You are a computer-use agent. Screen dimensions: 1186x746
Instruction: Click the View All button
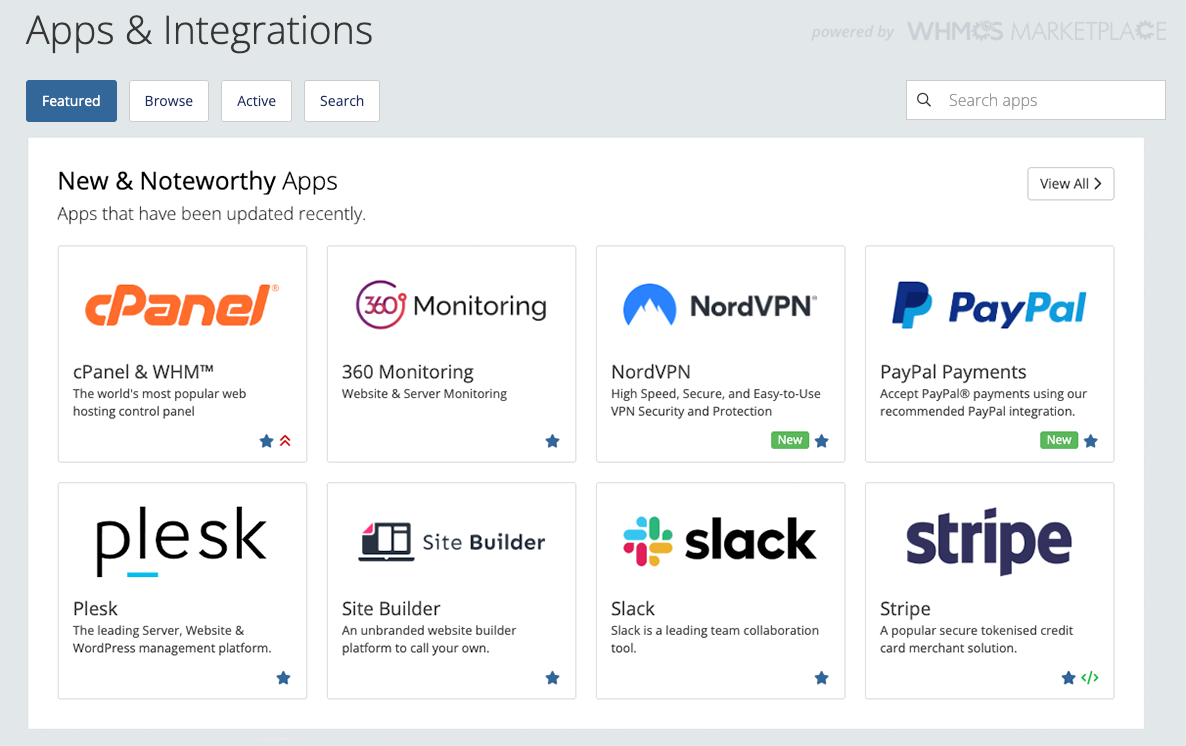(1071, 183)
